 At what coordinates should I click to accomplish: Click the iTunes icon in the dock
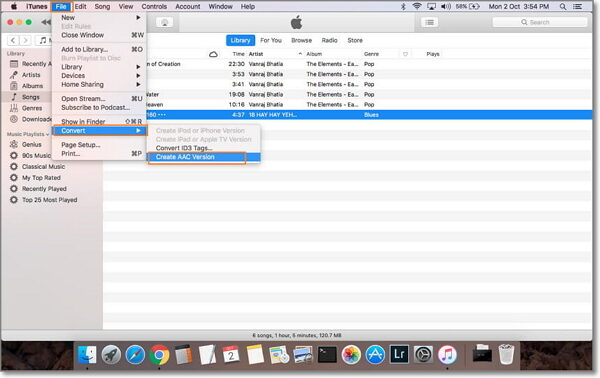(x=447, y=355)
